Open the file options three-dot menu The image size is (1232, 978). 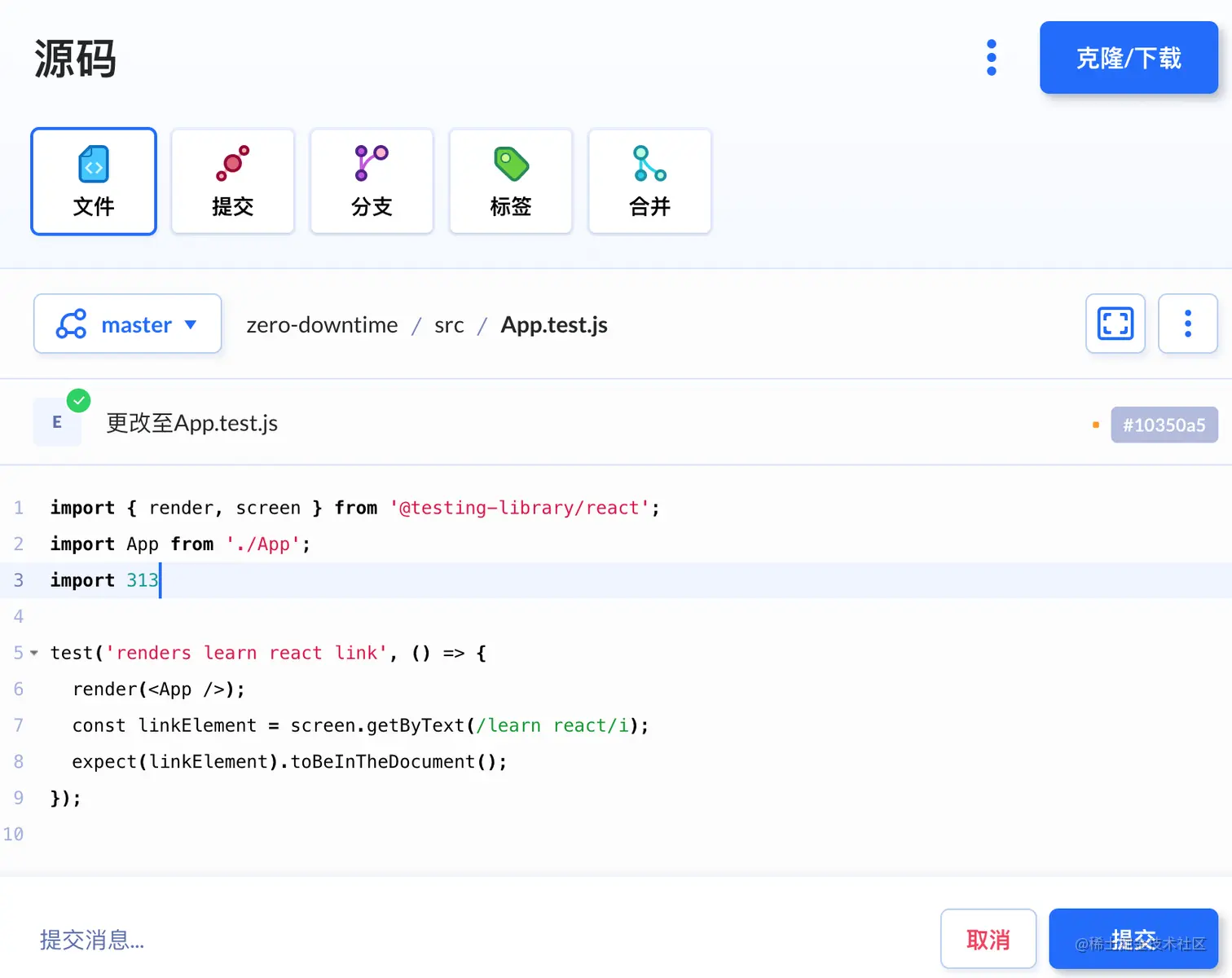[1188, 324]
